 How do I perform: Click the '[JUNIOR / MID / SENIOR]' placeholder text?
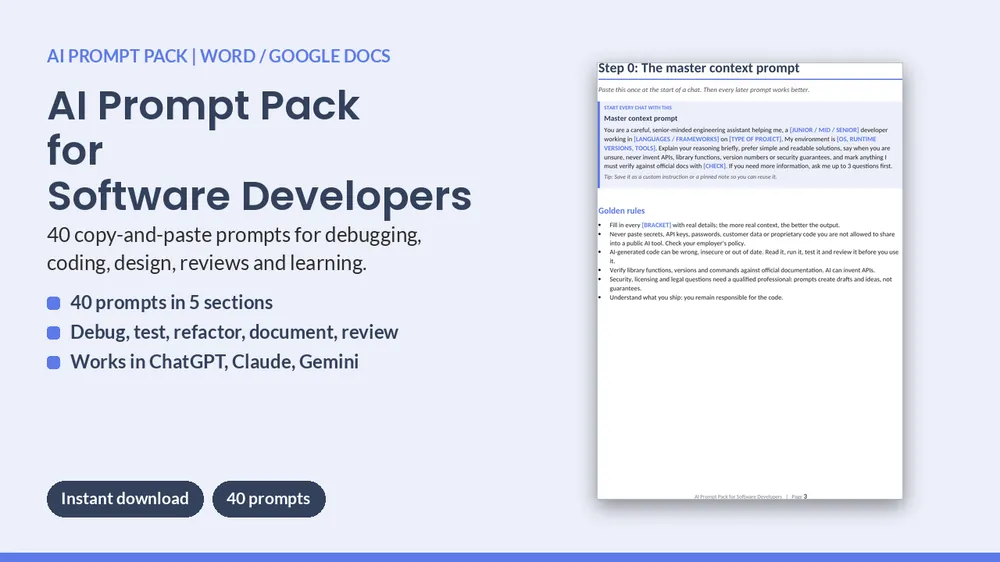coord(824,130)
